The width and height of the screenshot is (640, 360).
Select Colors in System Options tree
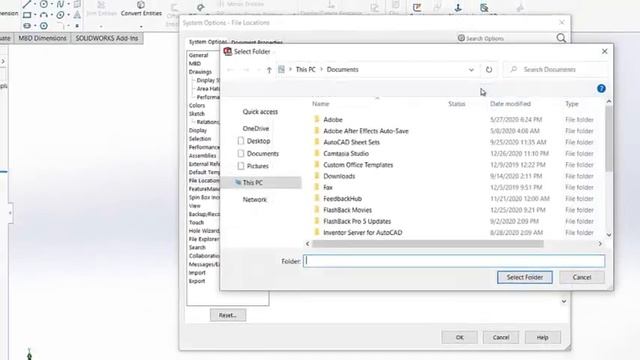click(x=197, y=105)
